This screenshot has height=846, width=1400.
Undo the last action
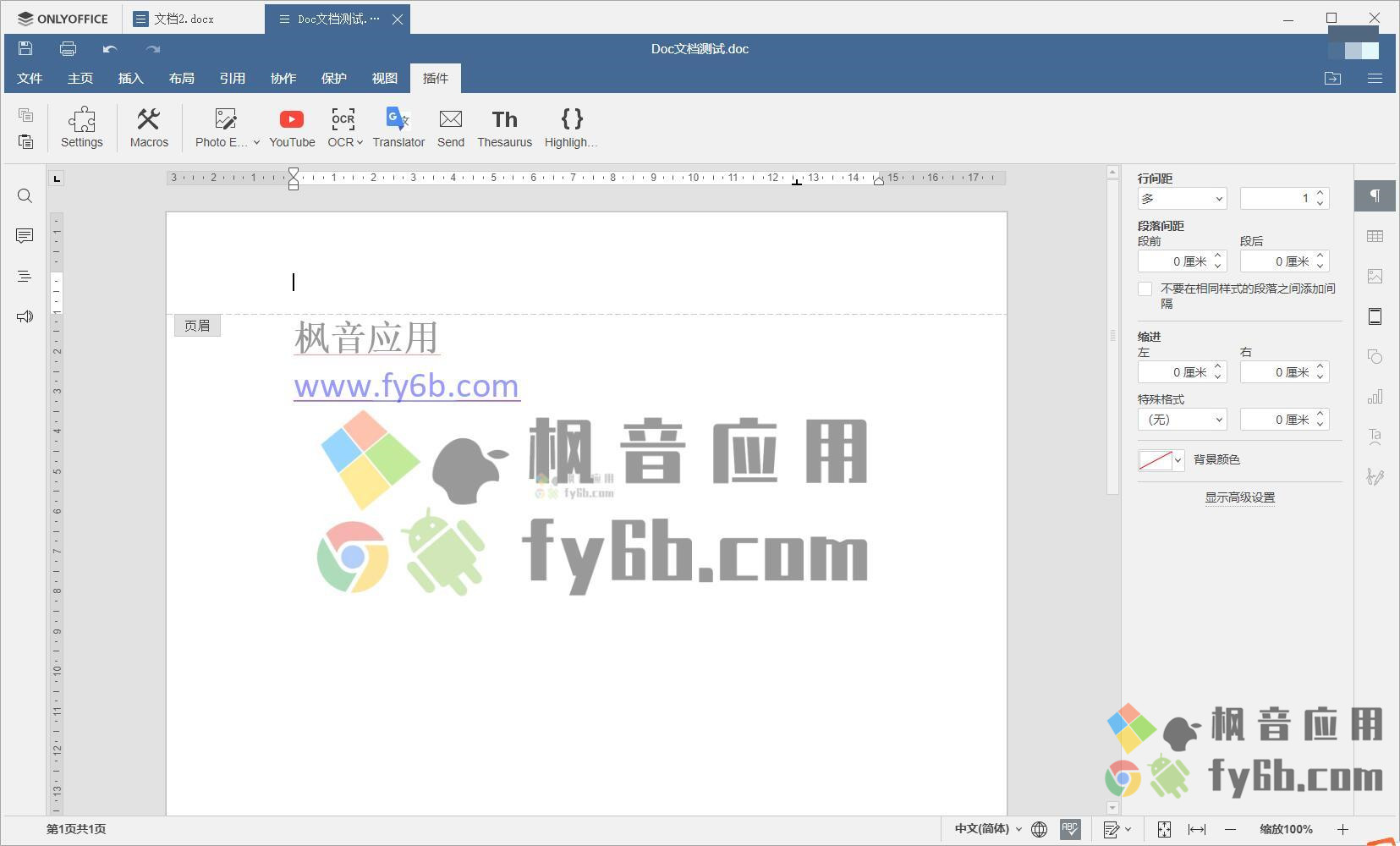[x=110, y=49]
